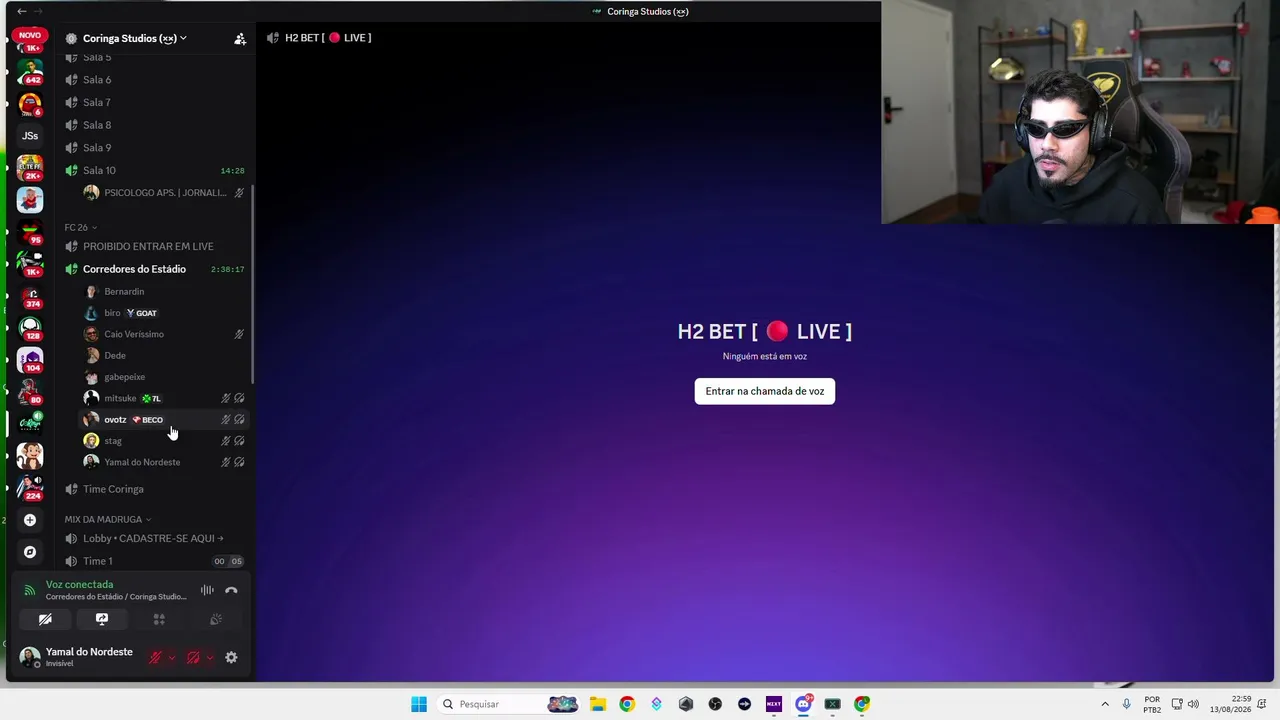Open Lobby • CADASTRE-SE AQUI channel
This screenshot has height=720, width=1280.
point(155,538)
